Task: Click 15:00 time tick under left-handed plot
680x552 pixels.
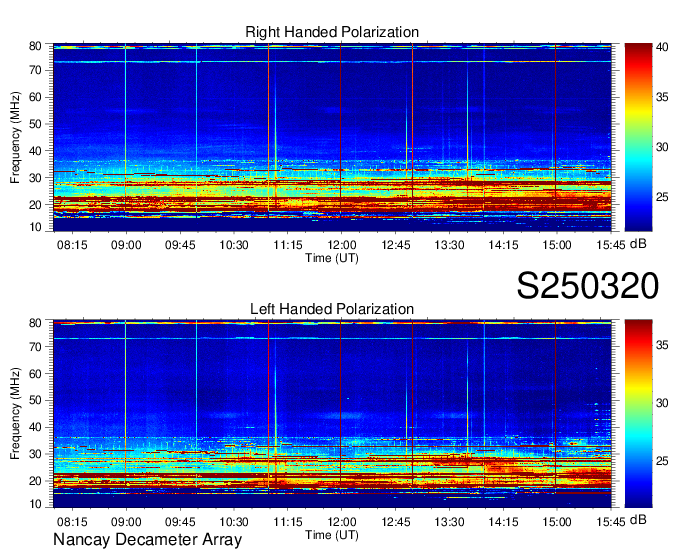Action: click(557, 522)
